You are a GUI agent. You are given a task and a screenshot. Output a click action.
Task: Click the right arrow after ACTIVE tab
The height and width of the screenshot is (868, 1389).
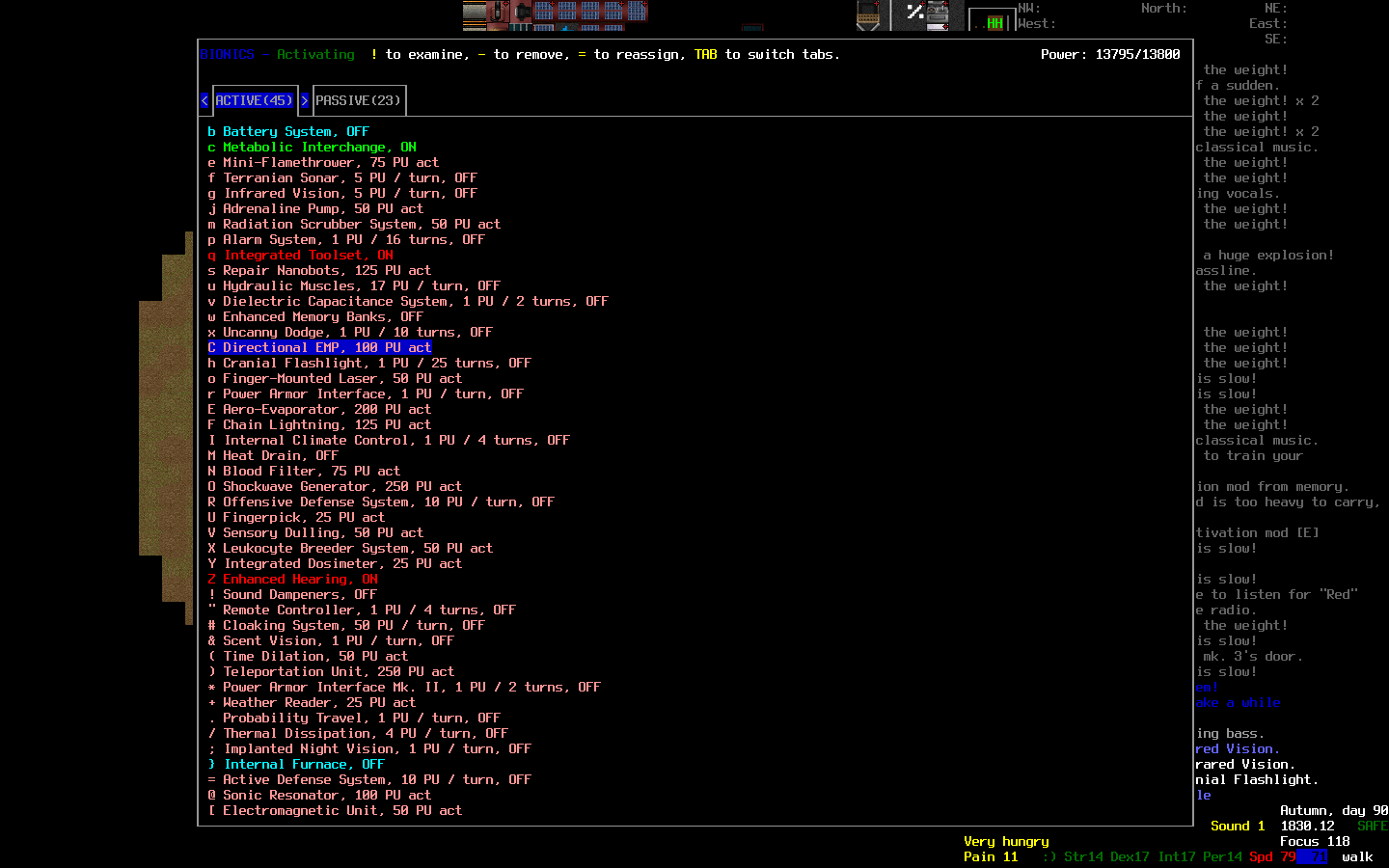(x=304, y=100)
